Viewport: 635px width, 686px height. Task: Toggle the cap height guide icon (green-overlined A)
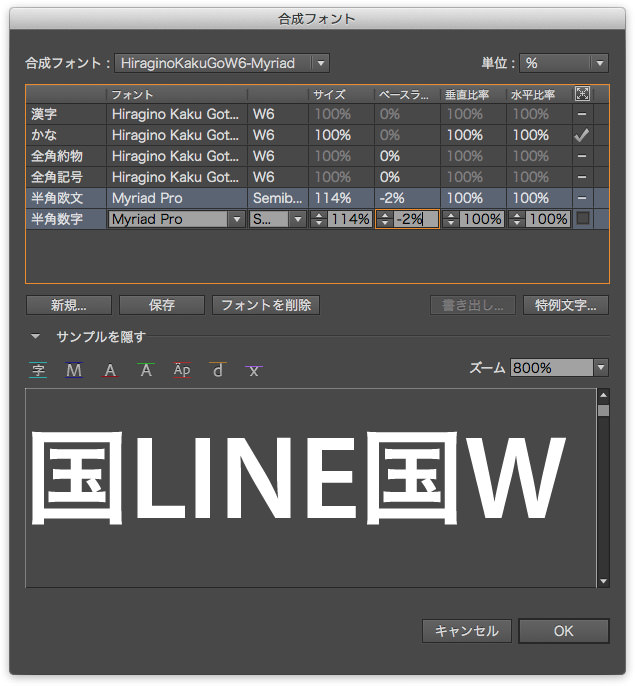(x=146, y=371)
